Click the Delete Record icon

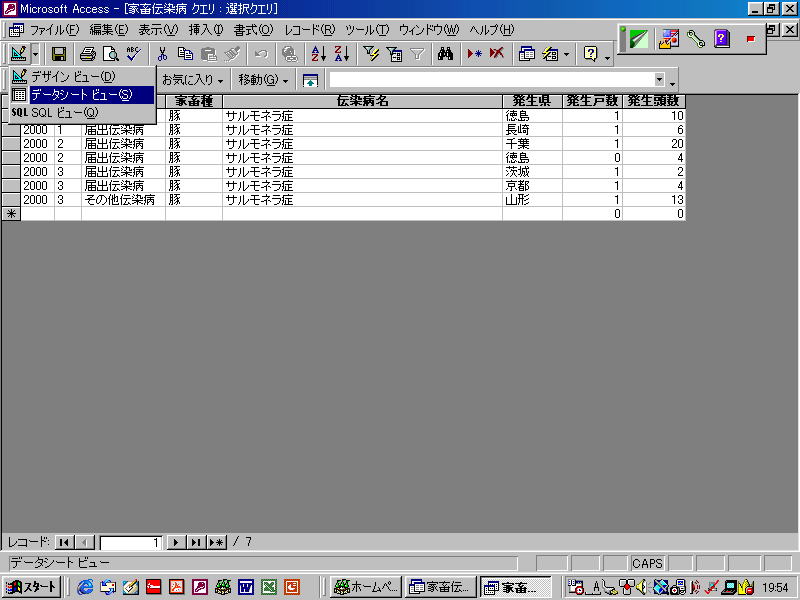pyautogui.click(x=497, y=54)
